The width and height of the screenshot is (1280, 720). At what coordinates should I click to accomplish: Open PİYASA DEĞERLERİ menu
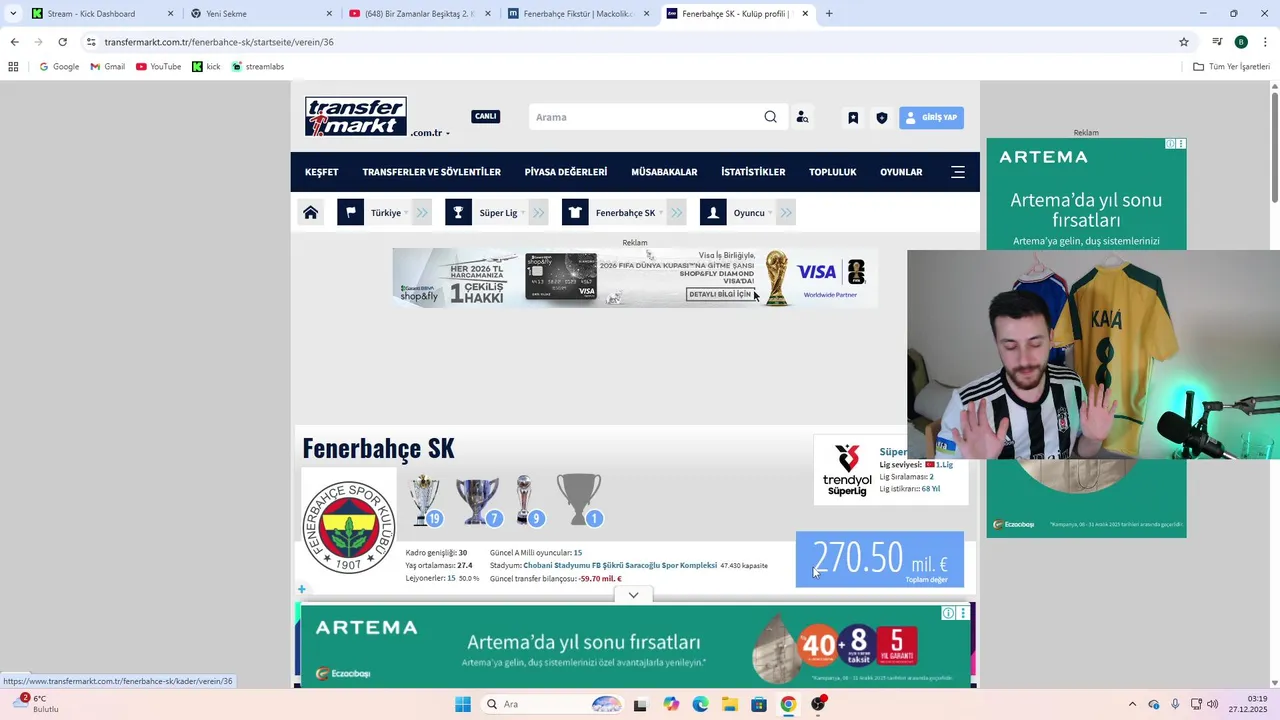(565, 172)
